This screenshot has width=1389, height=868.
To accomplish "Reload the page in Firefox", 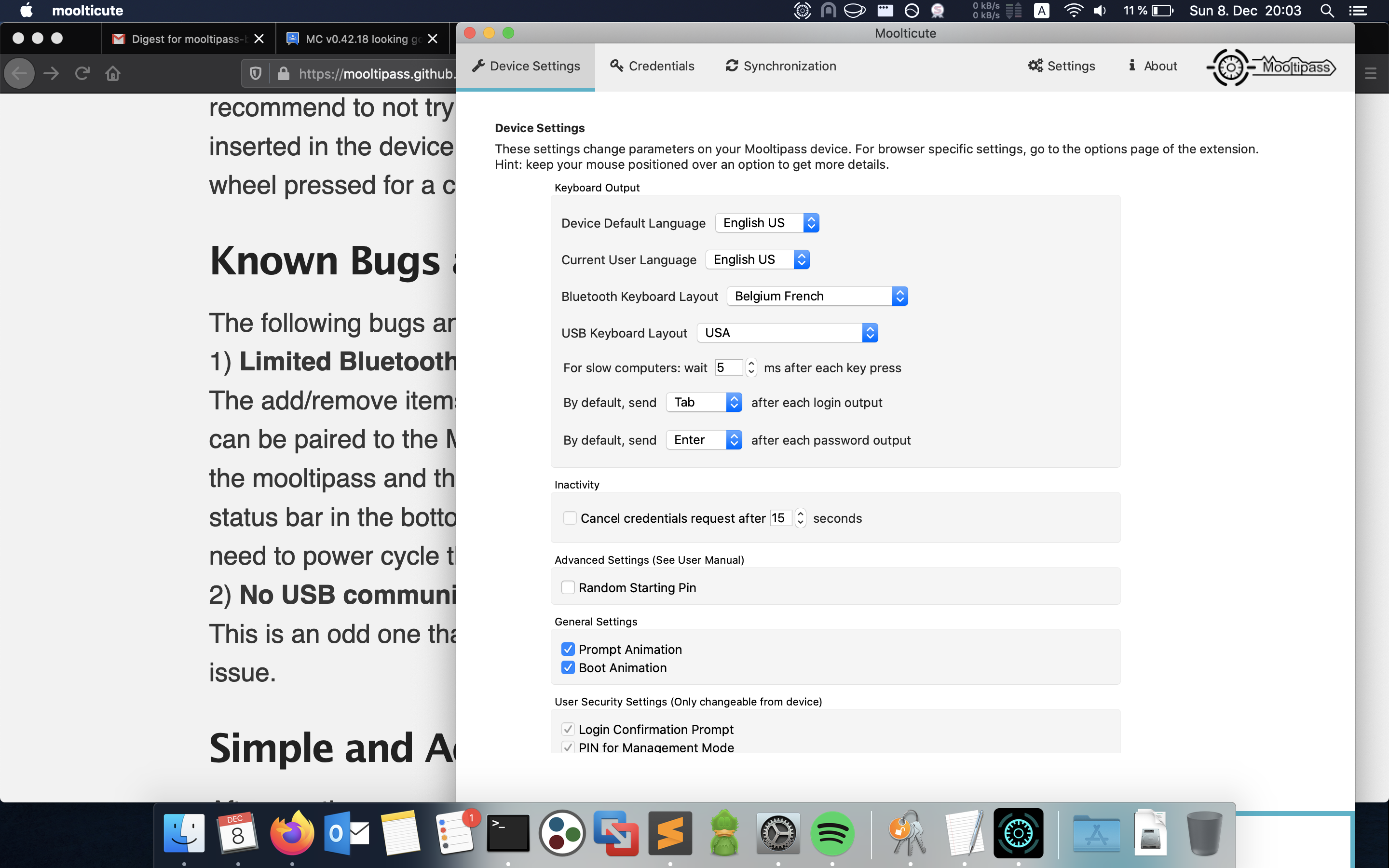I will (82, 73).
